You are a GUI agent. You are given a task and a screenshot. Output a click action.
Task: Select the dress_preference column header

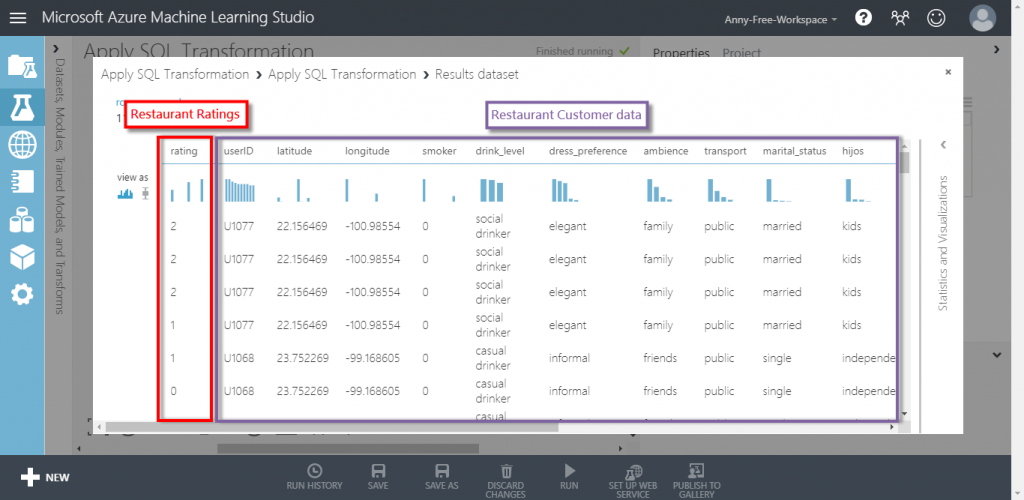(x=588, y=151)
